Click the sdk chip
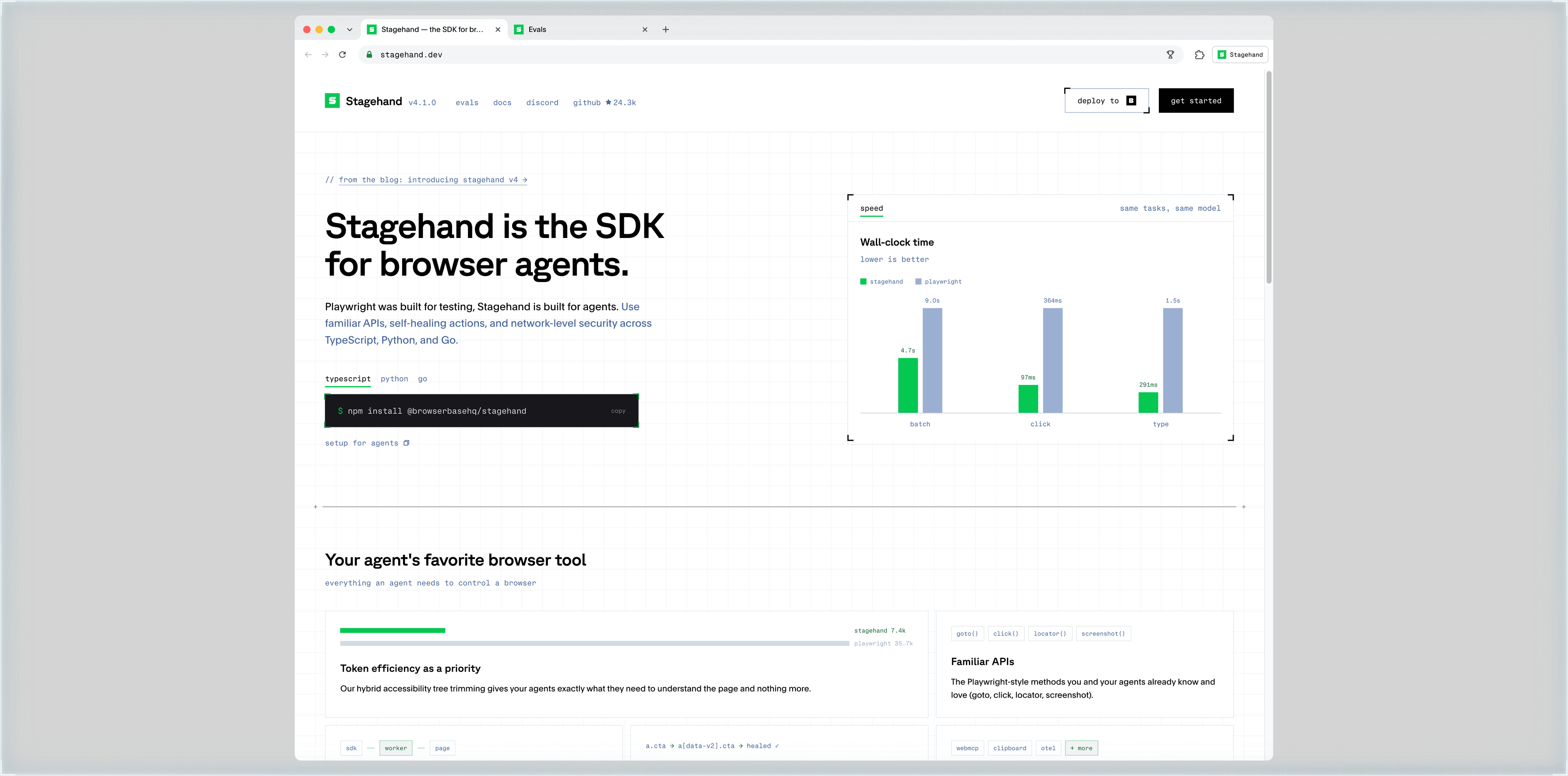1568x776 pixels. tap(351, 748)
